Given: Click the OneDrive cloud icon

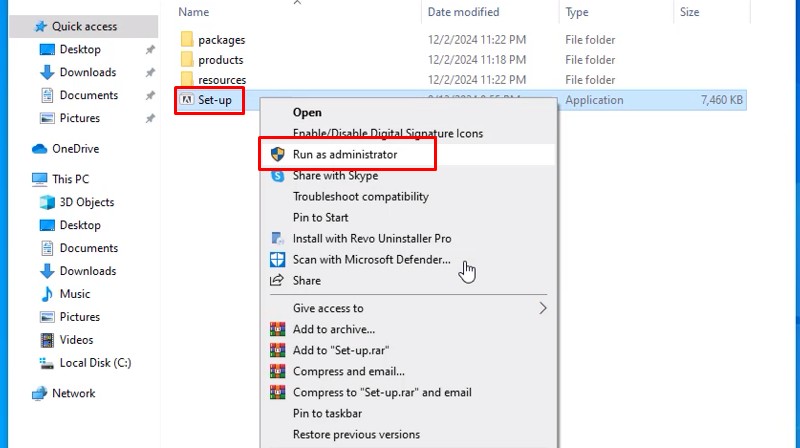Looking at the screenshot, I should click(40, 149).
